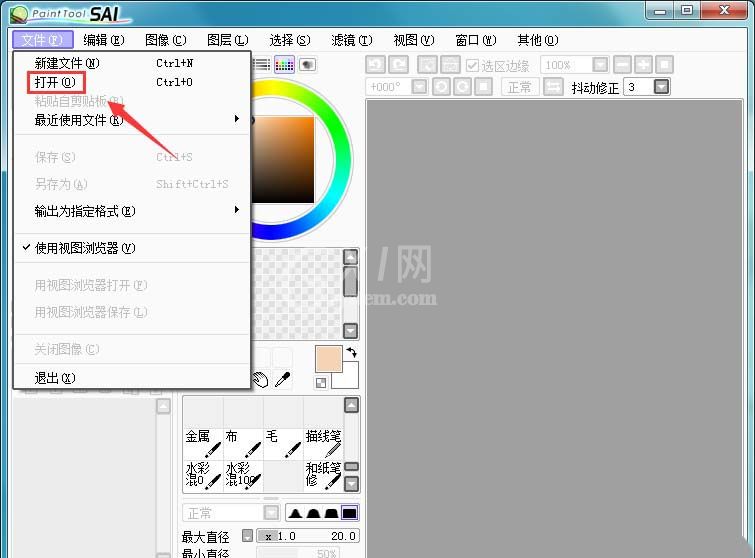Select the 和纸笔修 brush tool
The width and height of the screenshot is (755, 558).
(x=323, y=476)
